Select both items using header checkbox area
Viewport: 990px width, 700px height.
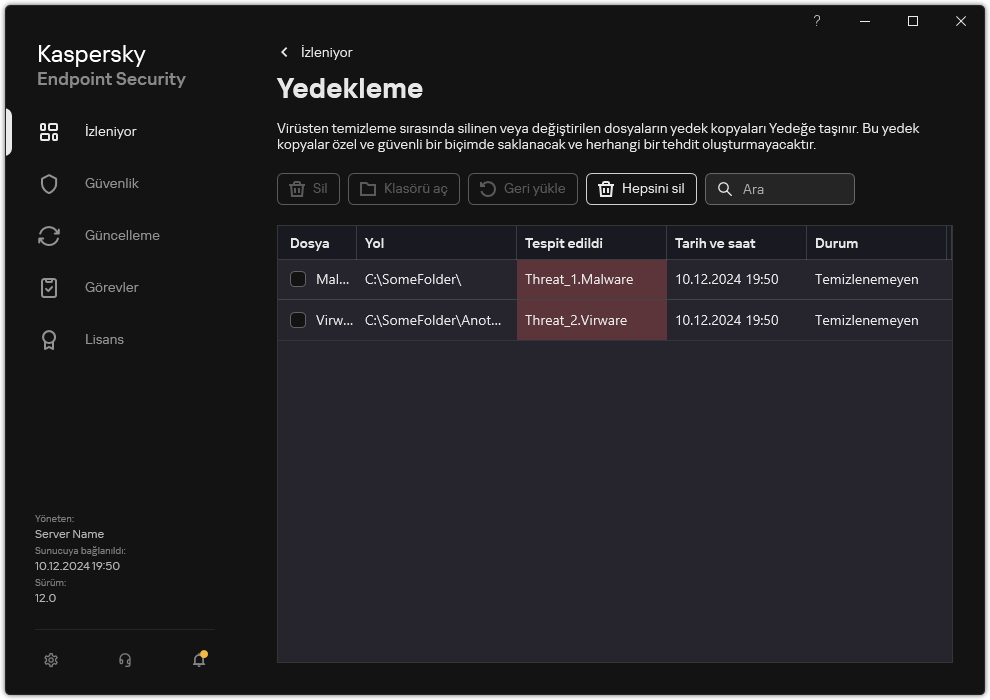pos(297,243)
